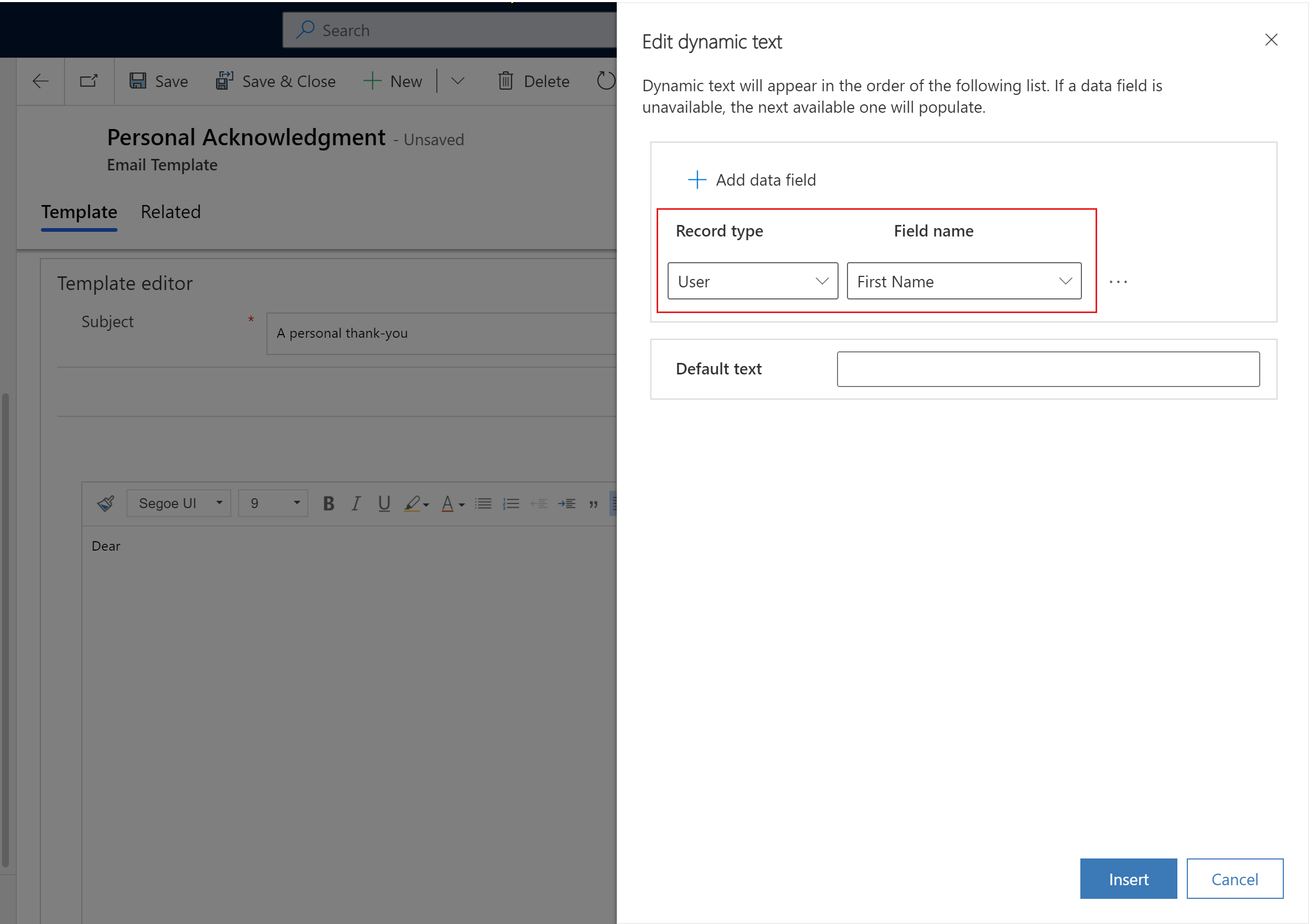Click the Insert button

pos(1128,878)
